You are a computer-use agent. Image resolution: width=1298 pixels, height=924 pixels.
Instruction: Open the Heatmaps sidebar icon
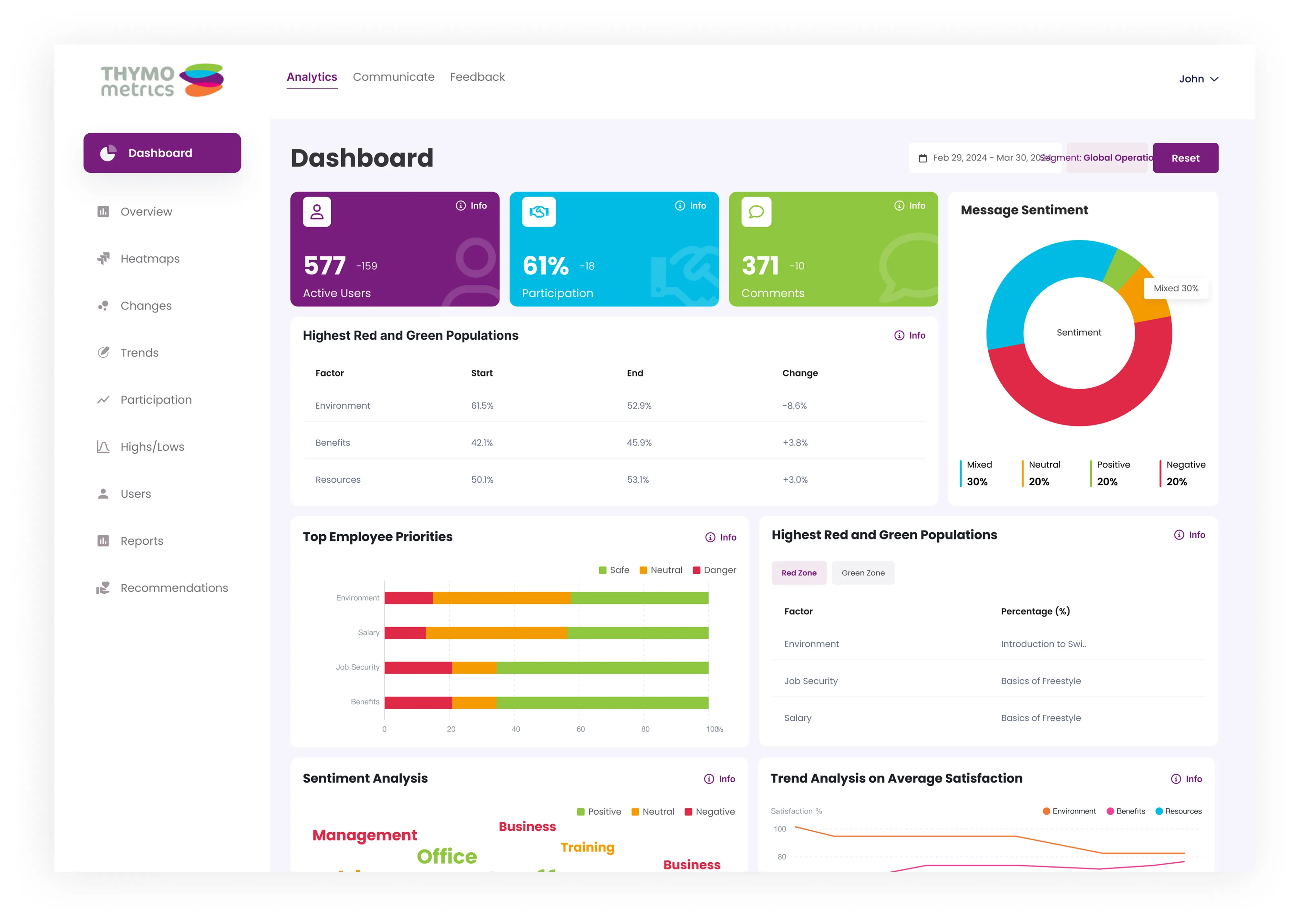click(x=103, y=259)
